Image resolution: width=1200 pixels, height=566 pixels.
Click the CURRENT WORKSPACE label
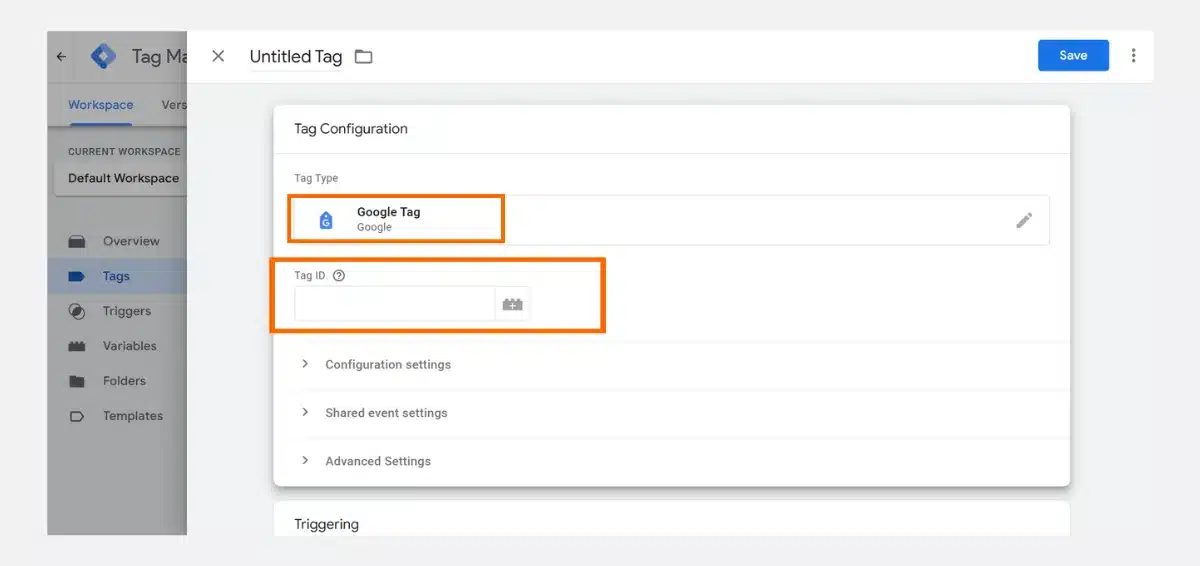[x=124, y=152]
